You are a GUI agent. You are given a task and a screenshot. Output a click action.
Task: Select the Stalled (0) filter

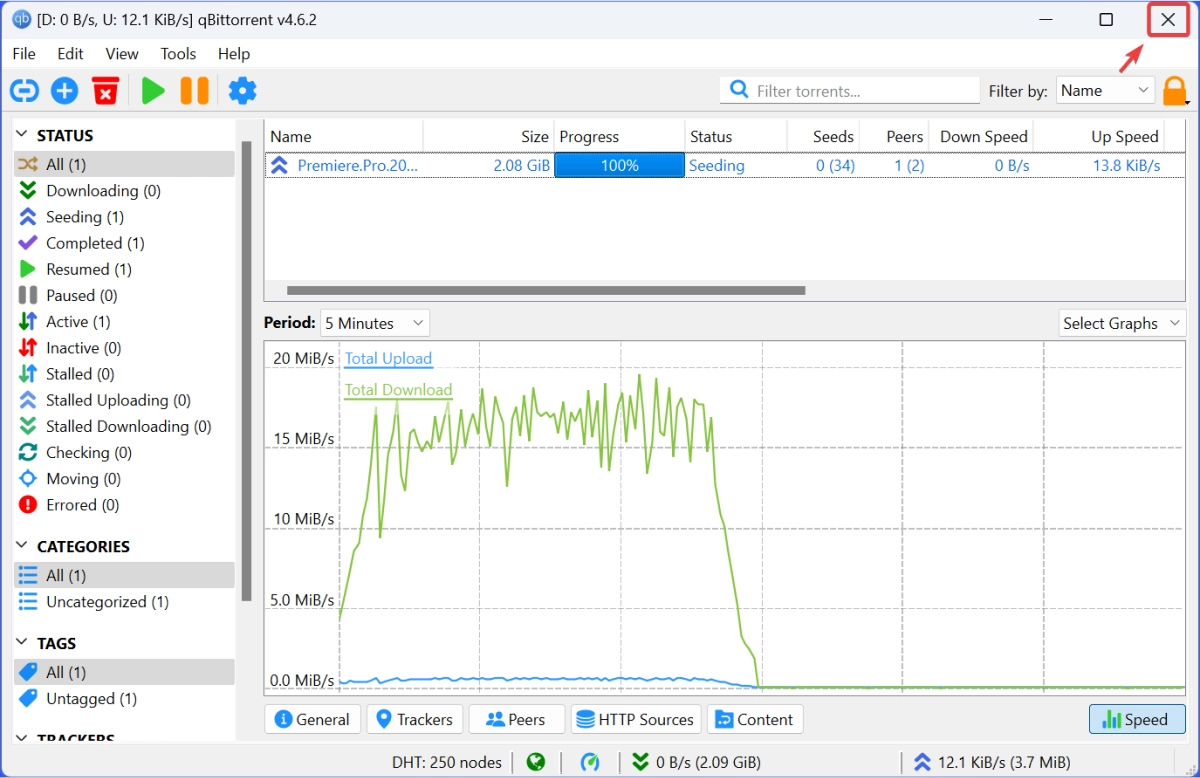(124, 374)
